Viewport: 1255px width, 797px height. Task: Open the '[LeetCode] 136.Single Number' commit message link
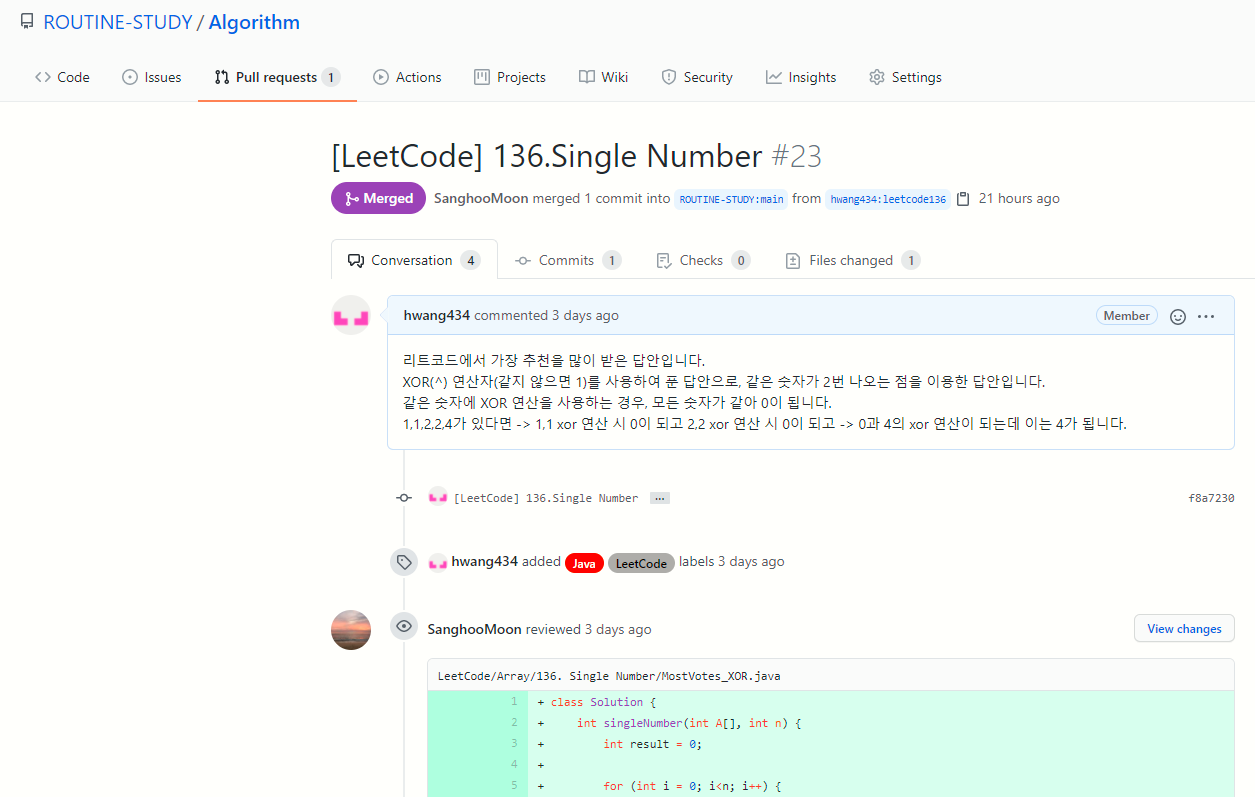tap(546, 498)
